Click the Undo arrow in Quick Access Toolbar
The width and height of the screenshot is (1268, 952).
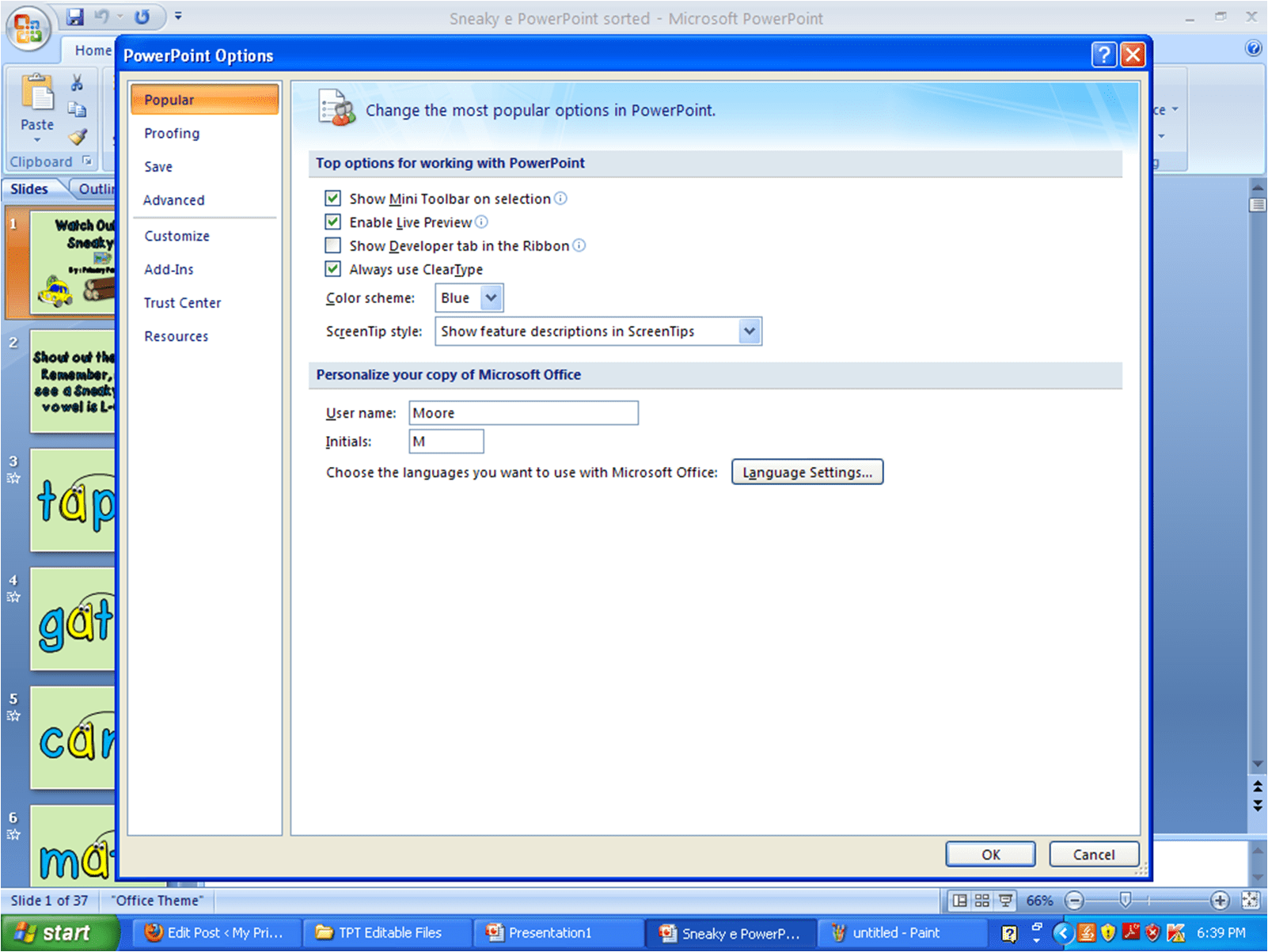coord(102,17)
